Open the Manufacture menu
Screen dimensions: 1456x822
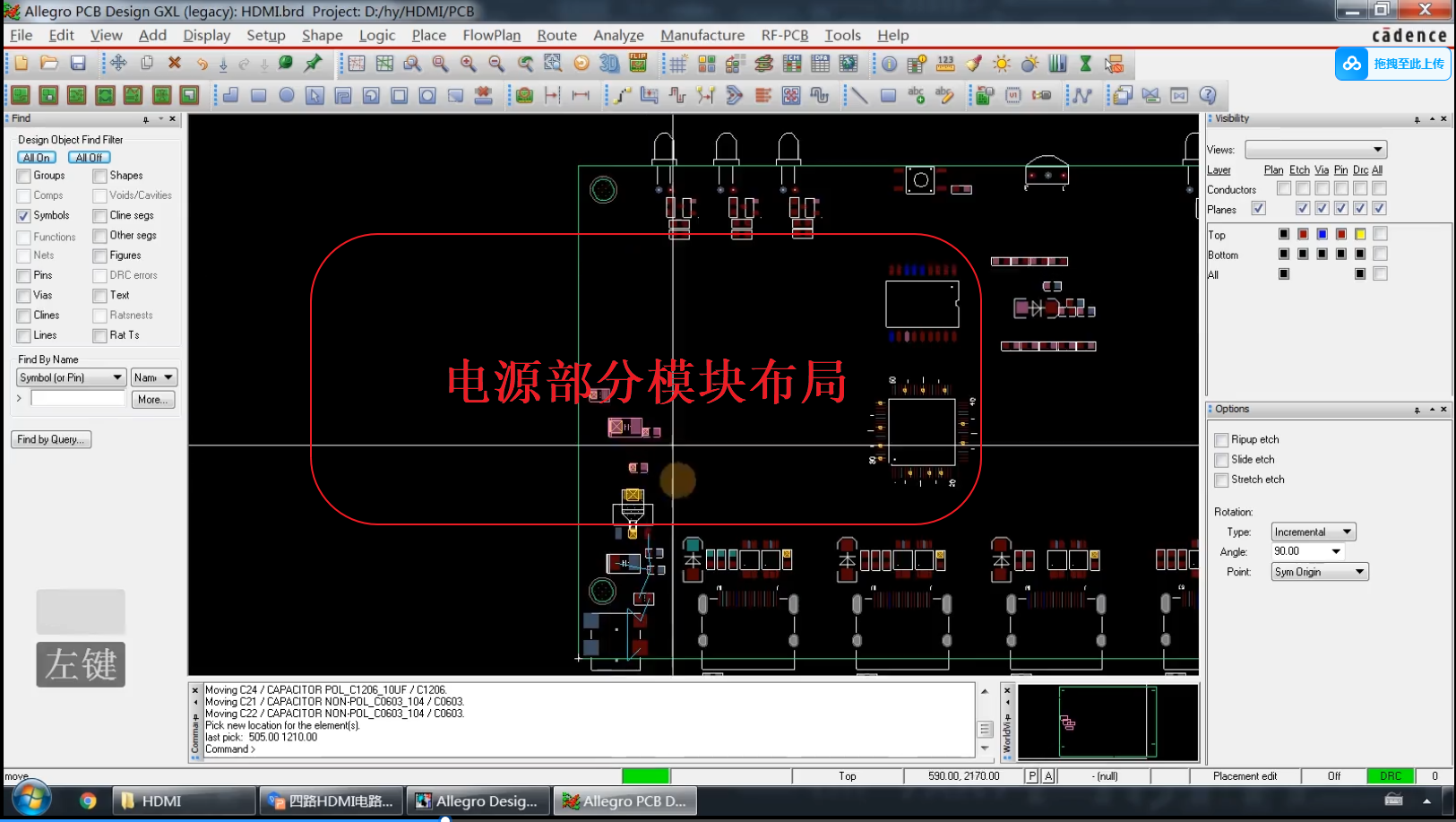tap(702, 35)
